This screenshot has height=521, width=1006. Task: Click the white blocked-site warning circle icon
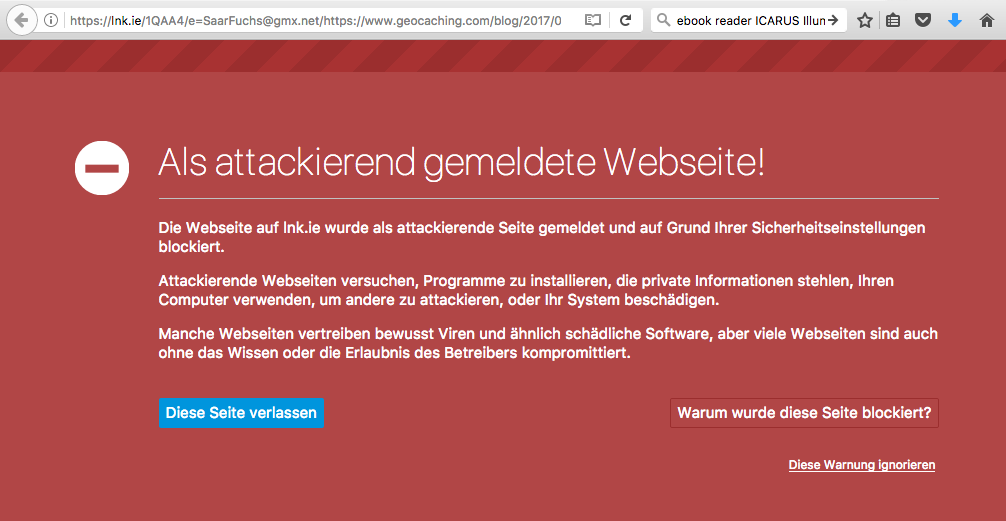coord(102,167)
